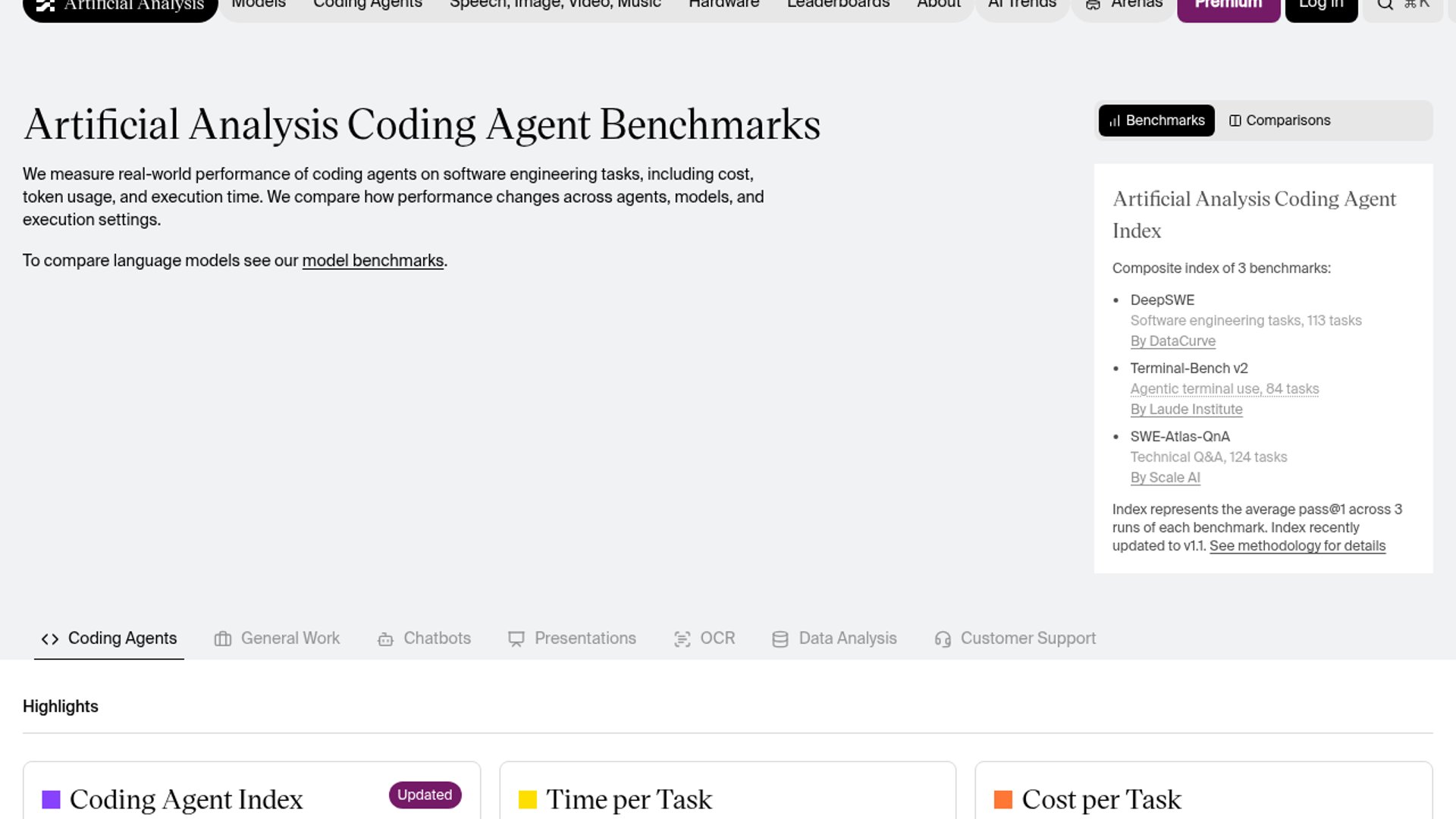
Task: Open the Arenas page
Action: click(1124, 6)
